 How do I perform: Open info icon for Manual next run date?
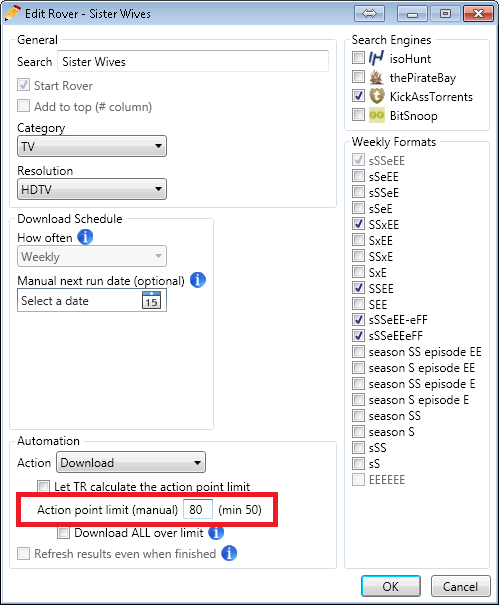[x=198, y=280]
